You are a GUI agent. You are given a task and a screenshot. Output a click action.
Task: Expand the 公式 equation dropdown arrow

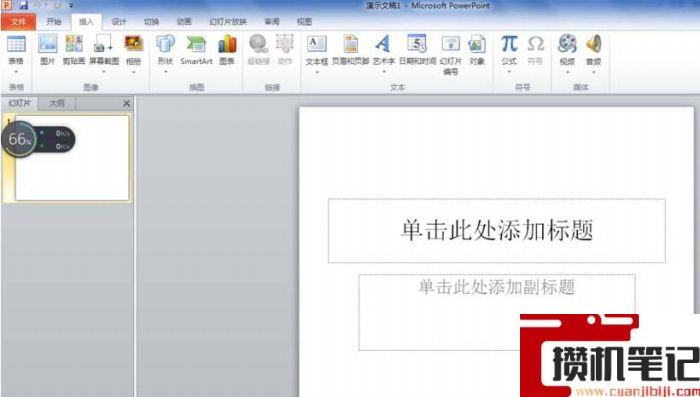tap(509, 71)
